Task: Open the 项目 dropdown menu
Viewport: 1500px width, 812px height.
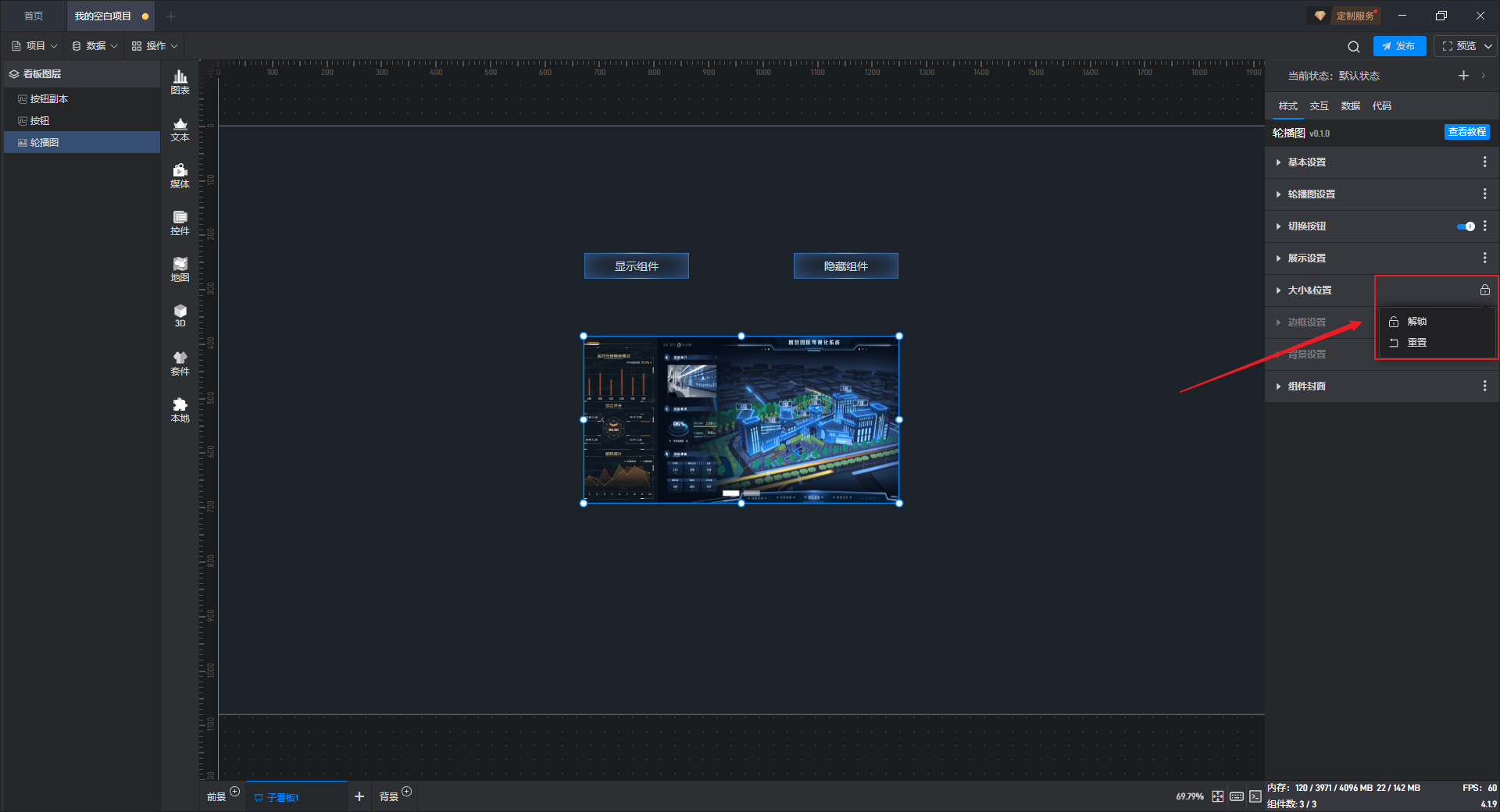Action: 35,46
